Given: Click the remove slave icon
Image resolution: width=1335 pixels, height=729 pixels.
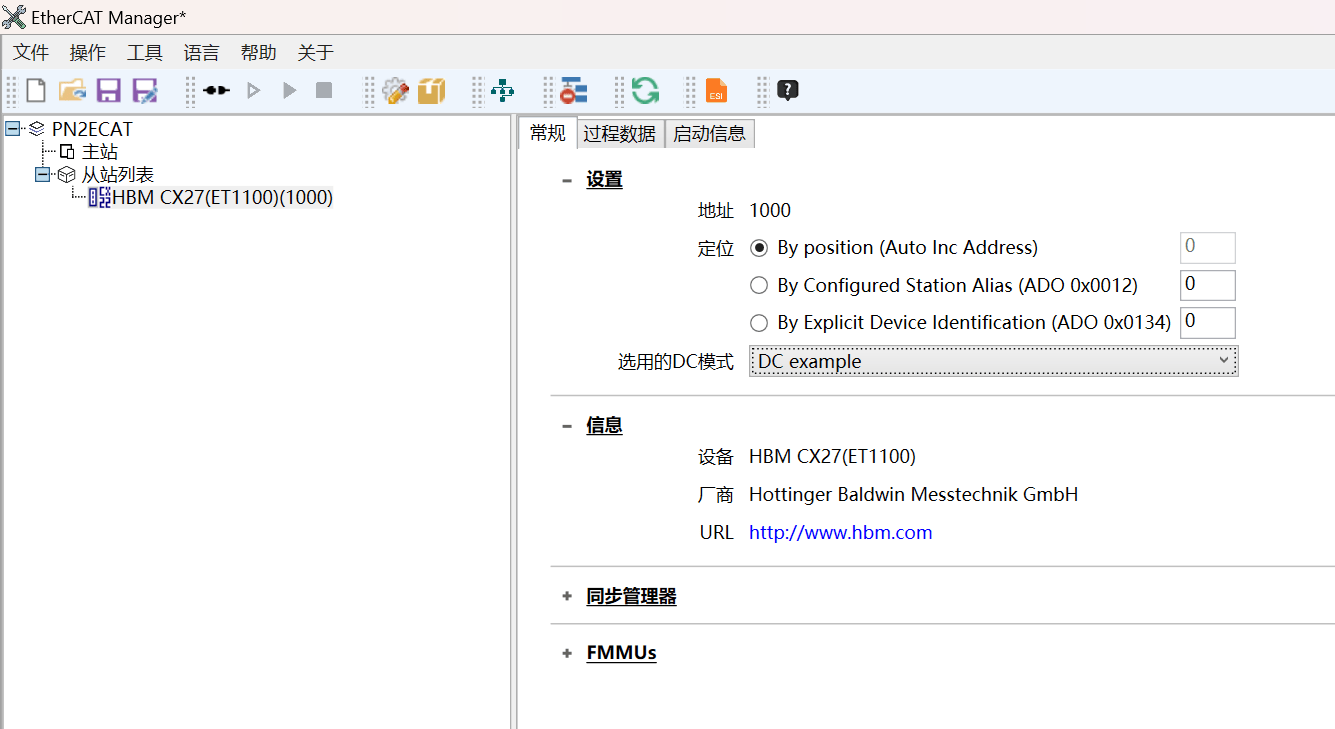Looking at the screenshot, I should point(573,91).
